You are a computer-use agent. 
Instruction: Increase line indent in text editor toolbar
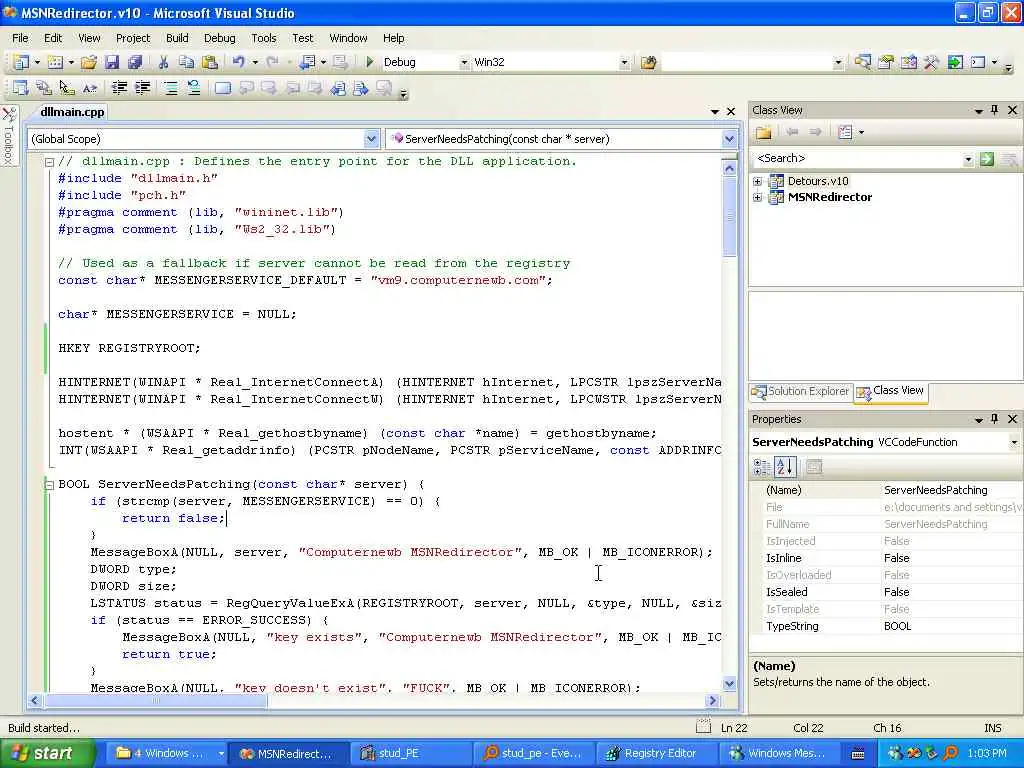[x=142, y=88]
